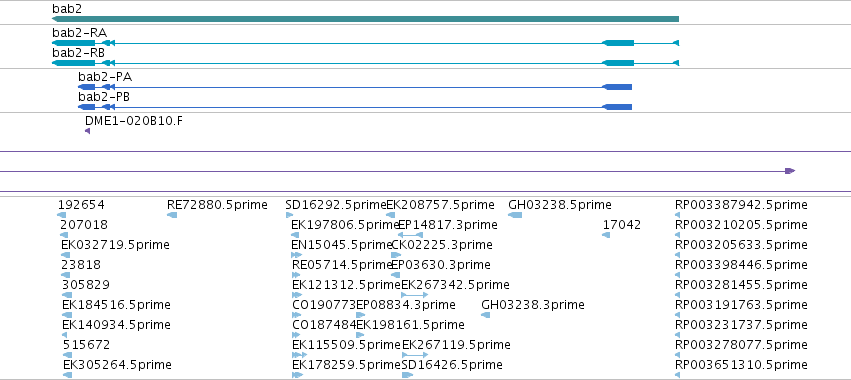851x380 pixels.
Task: Click the EK140934.5prime label
Action: [x=116, y=324]
